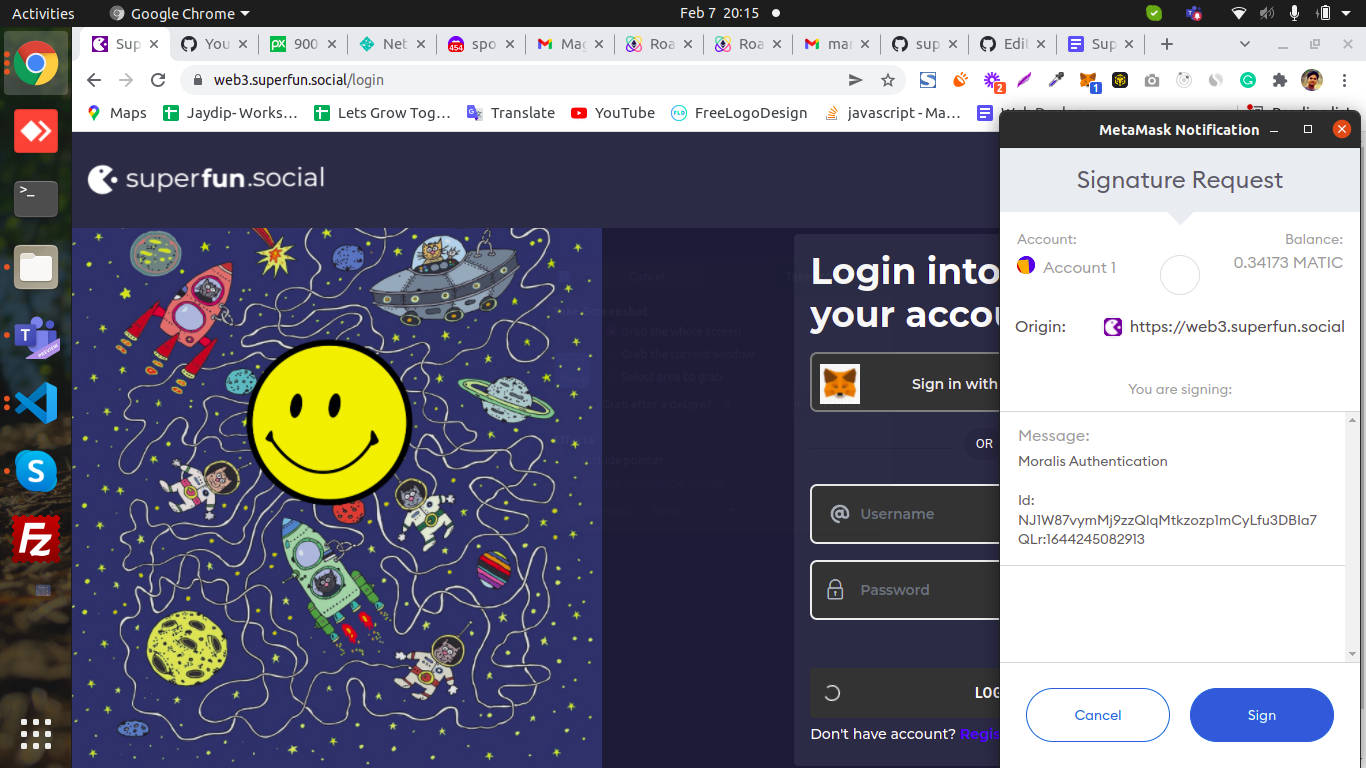Sign the signature request

(x=1261, y=715)
